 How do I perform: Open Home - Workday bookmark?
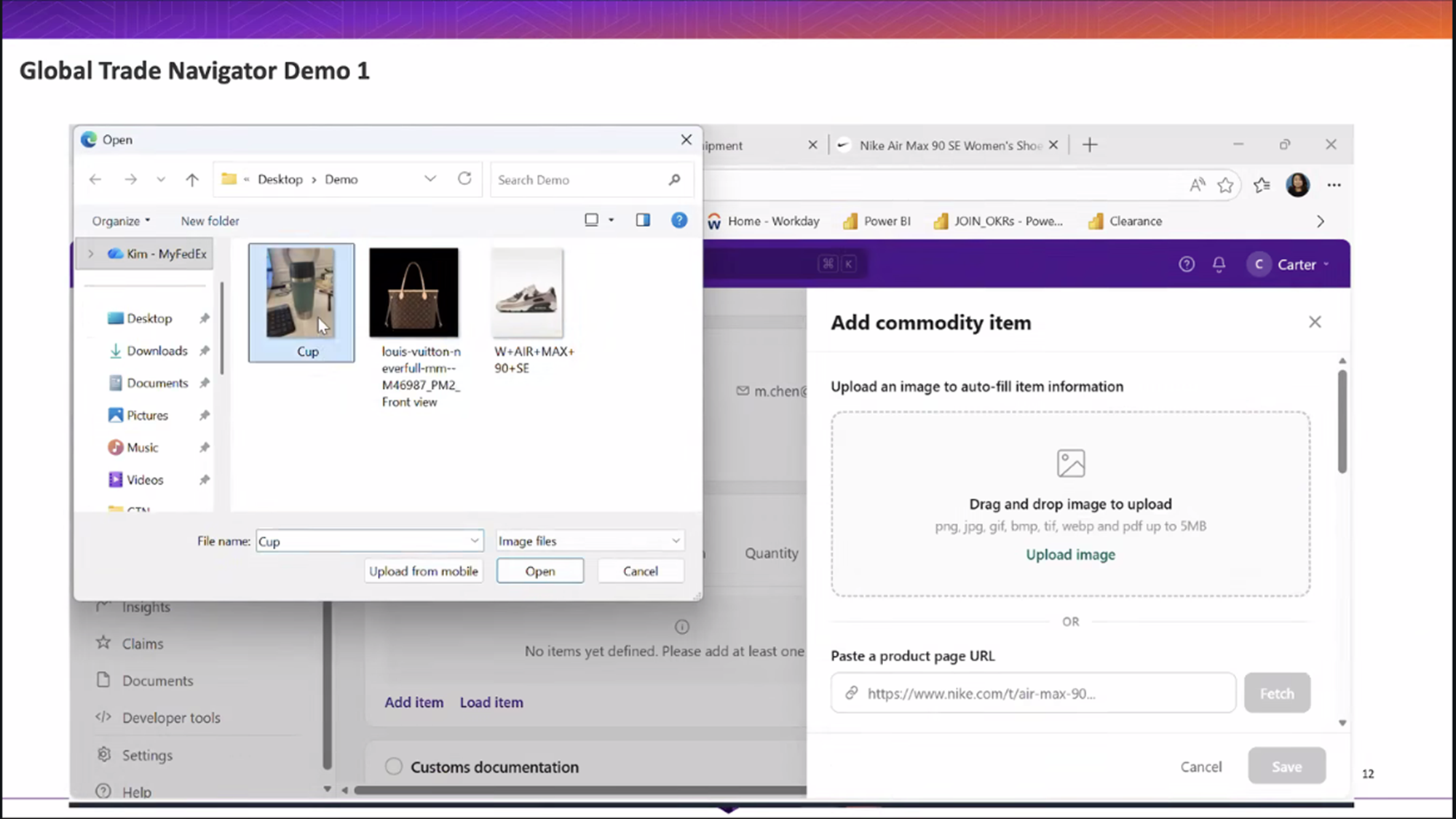(763, 221)
